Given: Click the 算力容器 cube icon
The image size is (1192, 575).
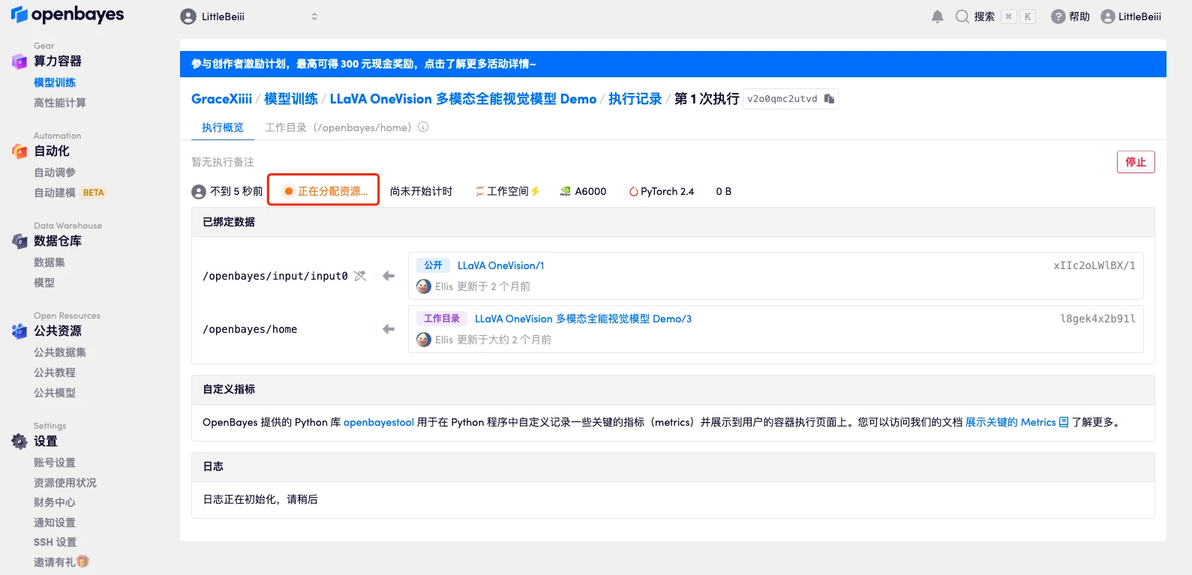Looking at the screenshot, I should pos(19,62).
